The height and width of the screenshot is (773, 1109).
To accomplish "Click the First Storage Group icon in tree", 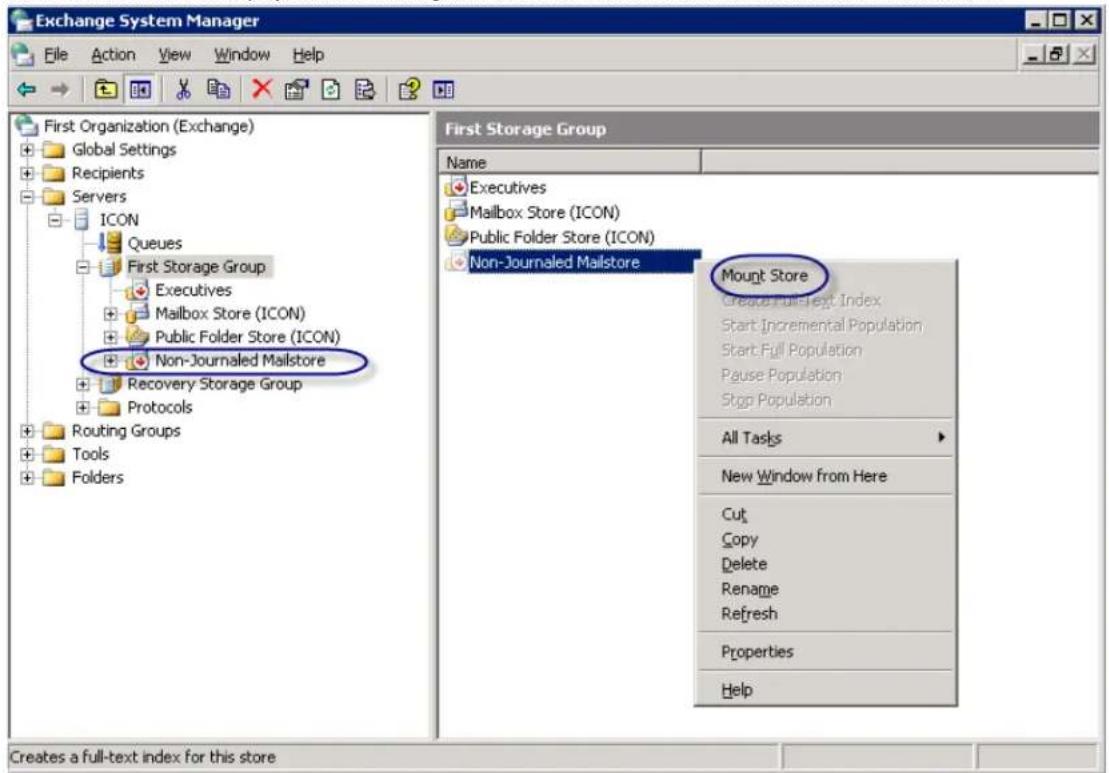I will coord(110,267).
